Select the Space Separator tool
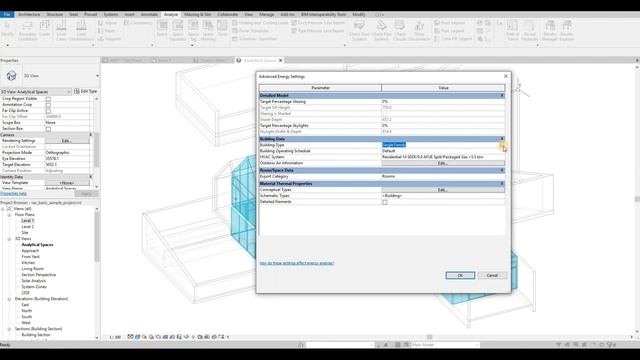This screenshot has height=360, width=640. (178, 31)
